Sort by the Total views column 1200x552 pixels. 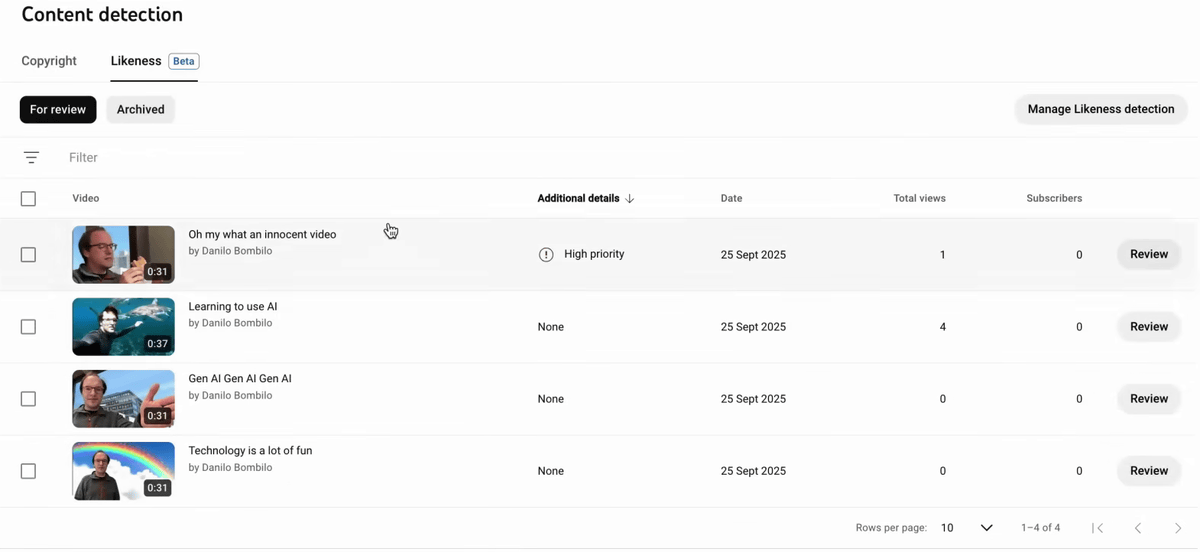tap(919, 199)
